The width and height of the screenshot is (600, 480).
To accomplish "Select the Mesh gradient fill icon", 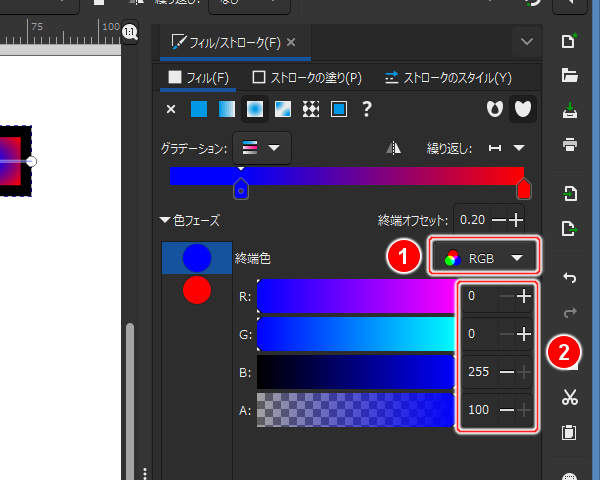I will [x=283, y=109].
